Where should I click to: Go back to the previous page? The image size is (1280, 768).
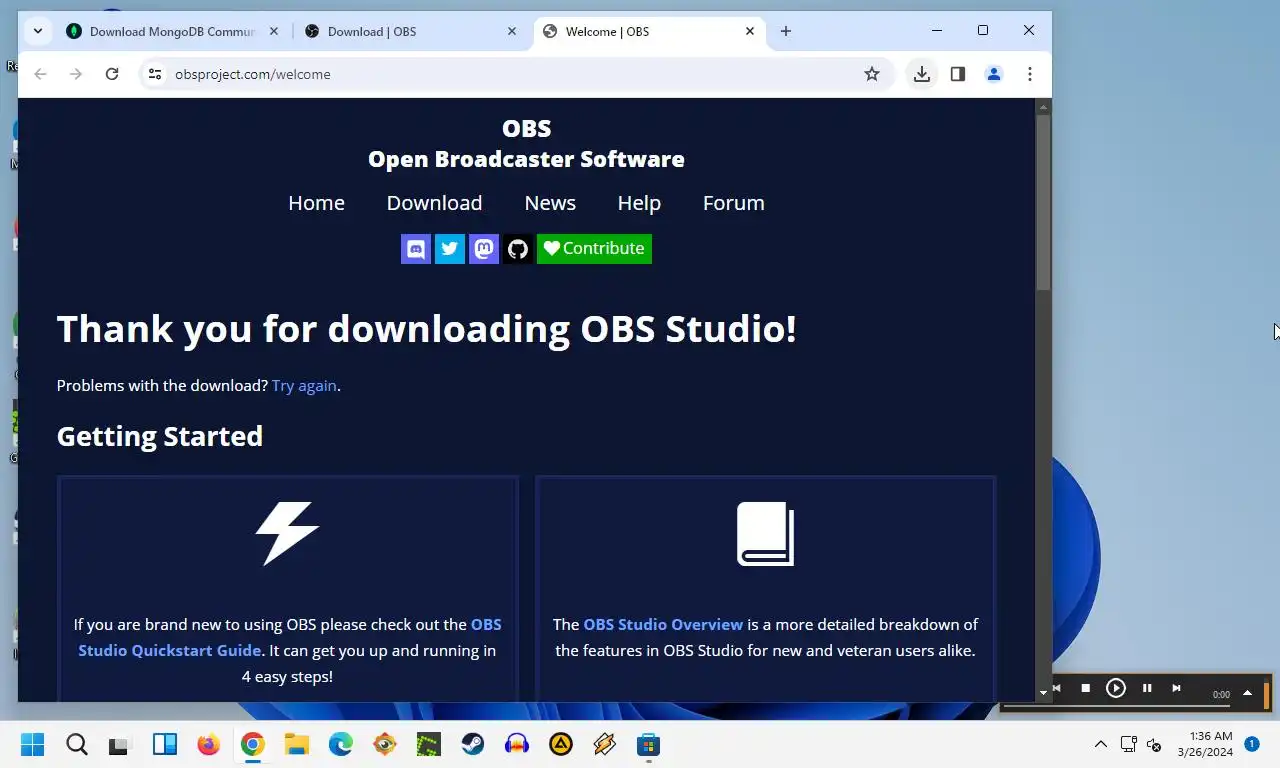tap(40, 74)
